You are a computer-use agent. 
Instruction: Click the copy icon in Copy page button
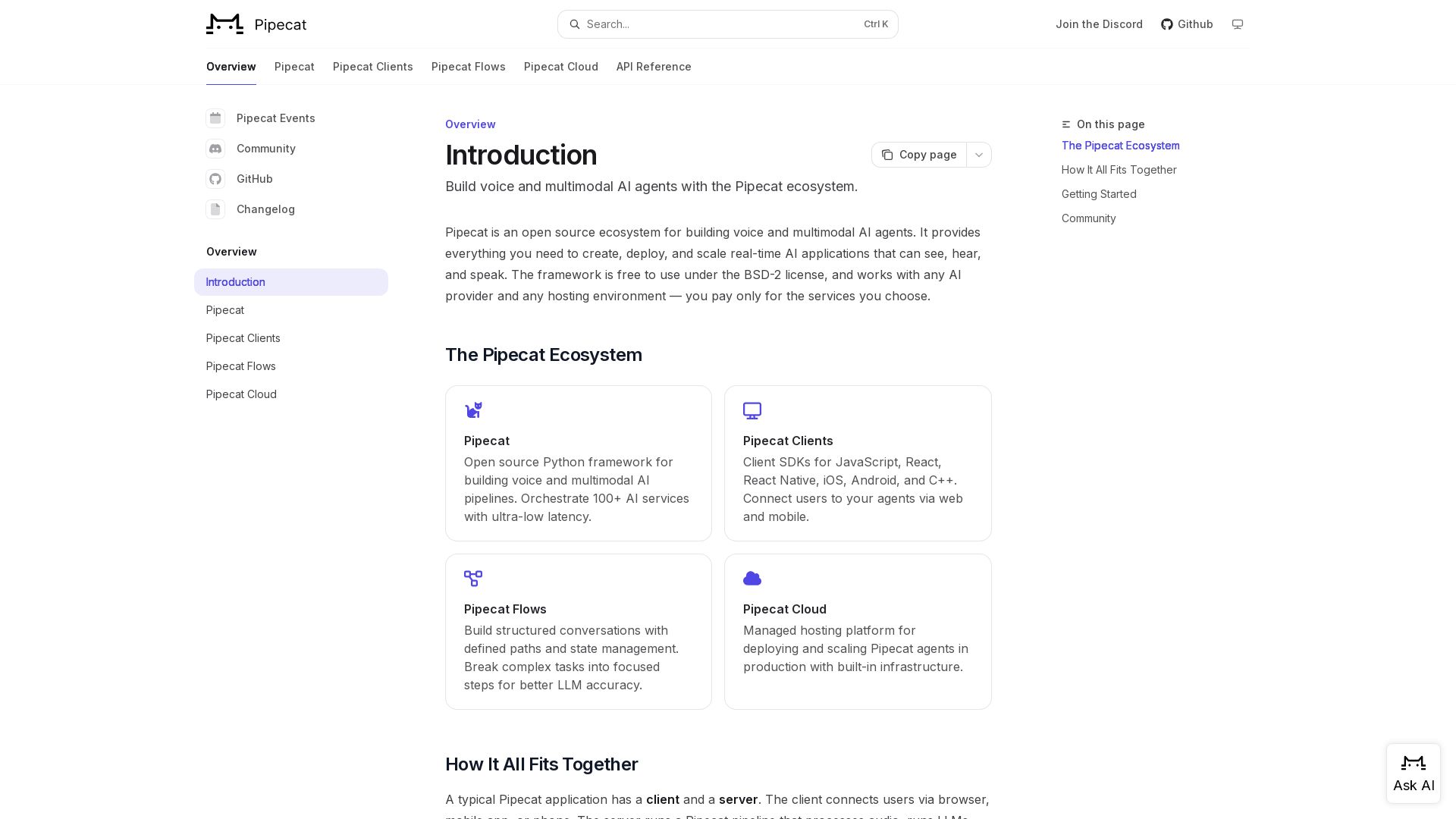tap(887, 155)
